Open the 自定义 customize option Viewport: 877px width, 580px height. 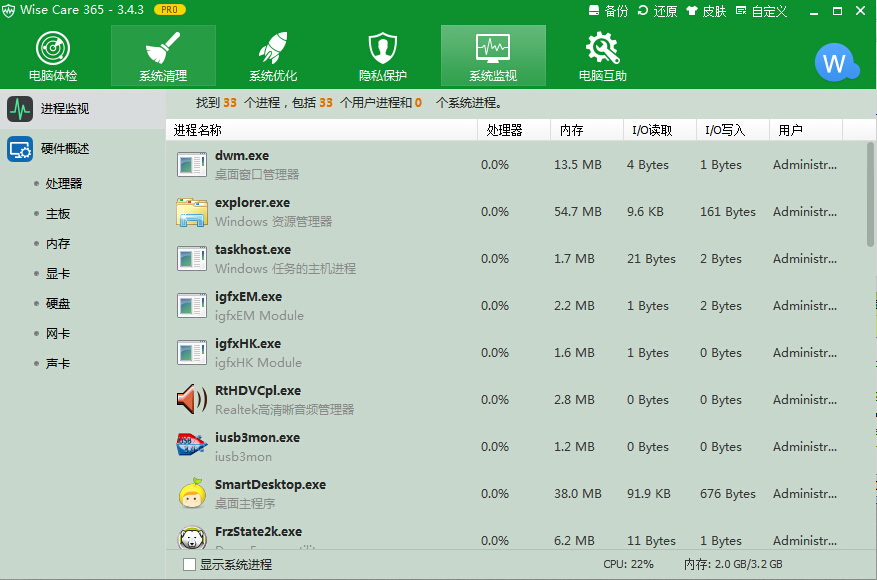(x=762, y=11)
